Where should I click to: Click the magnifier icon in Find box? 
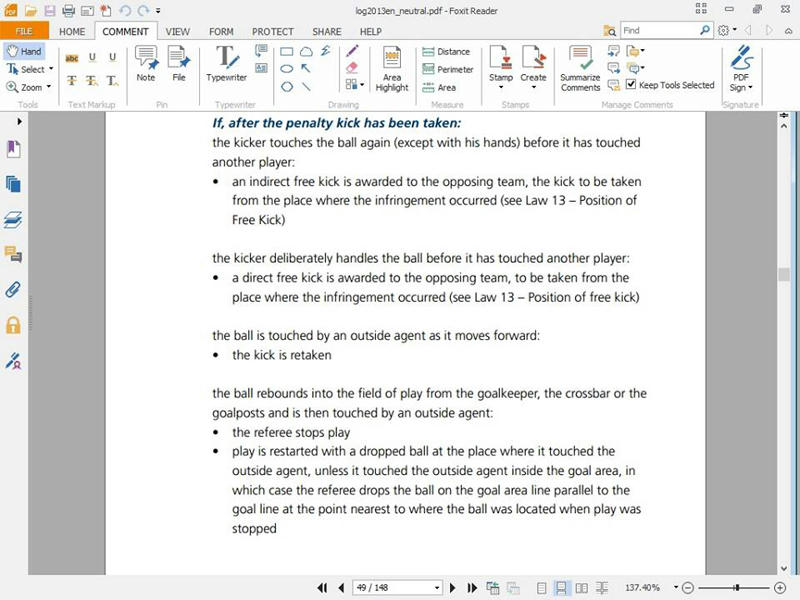[705, 30]
